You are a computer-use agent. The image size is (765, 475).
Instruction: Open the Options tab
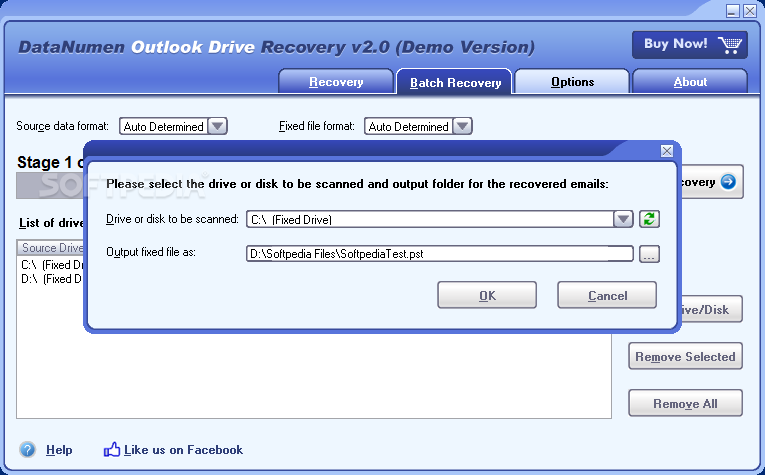point(572,81)
